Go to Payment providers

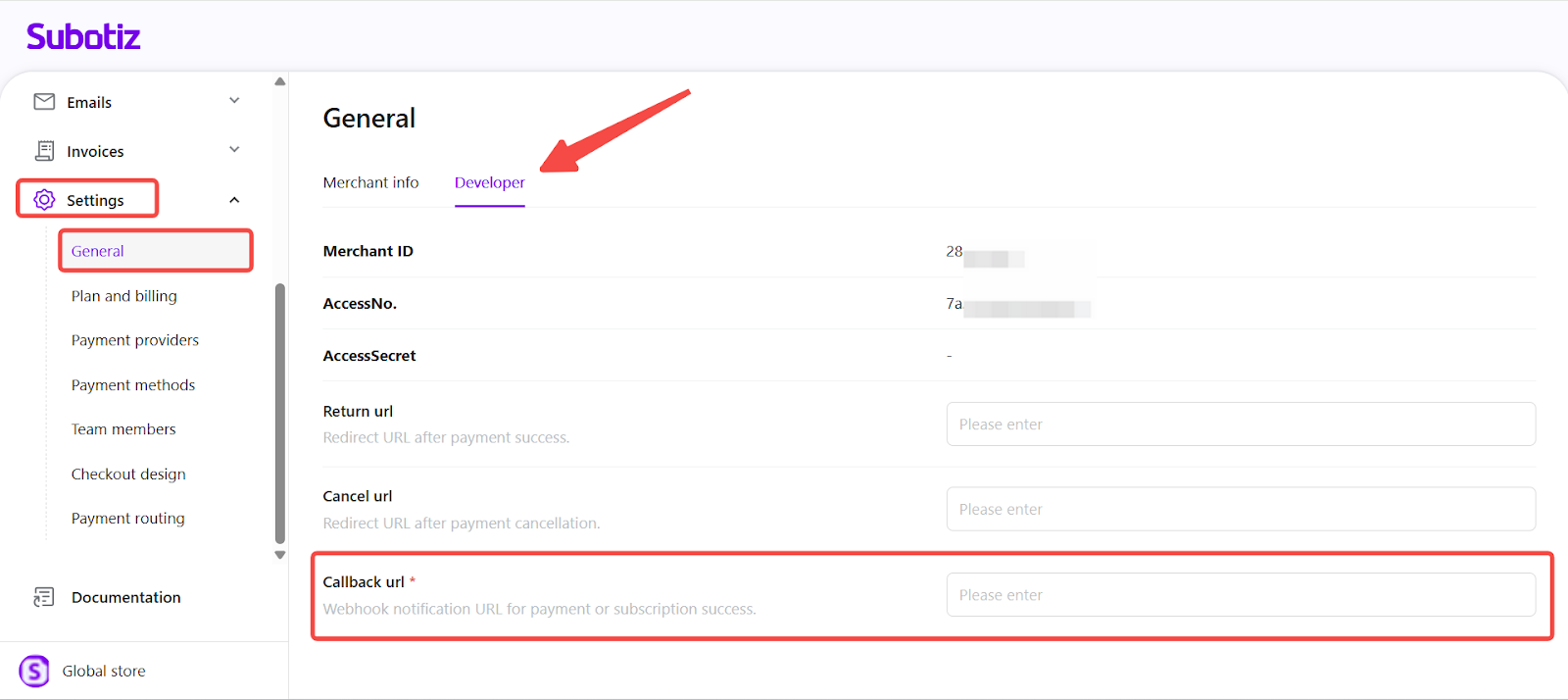(x=135, y=340)
